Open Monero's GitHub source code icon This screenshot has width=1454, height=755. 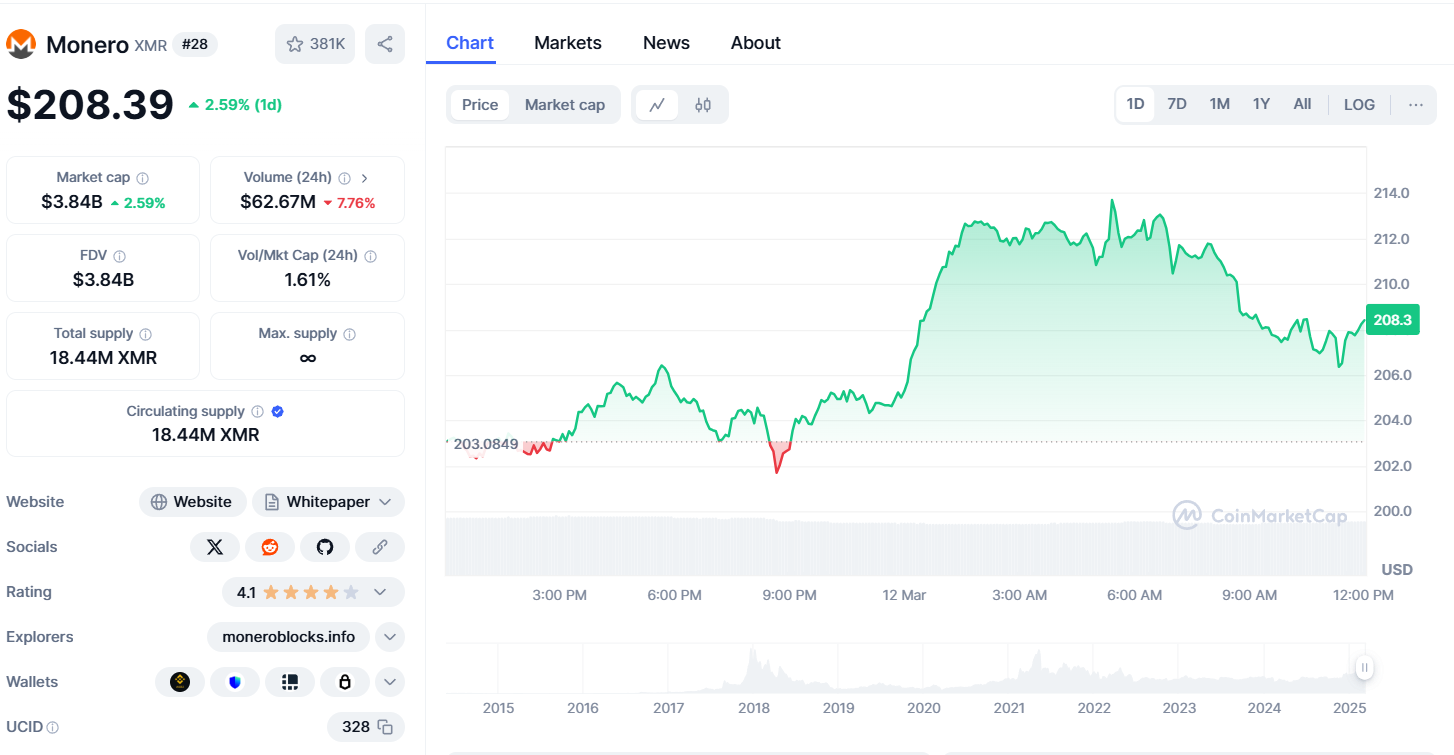tap(325, 547)
